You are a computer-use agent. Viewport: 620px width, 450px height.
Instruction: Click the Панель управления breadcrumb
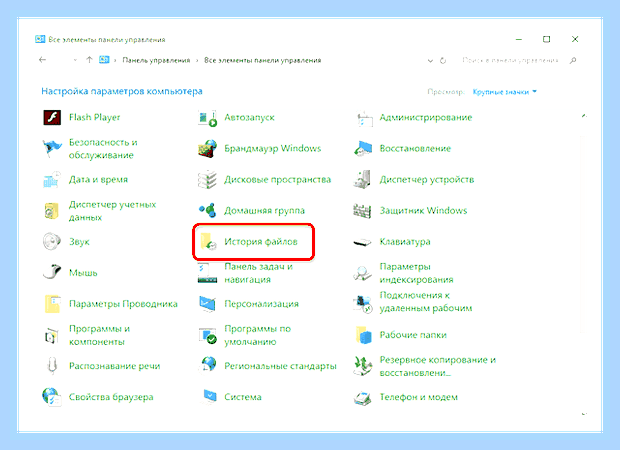coord(156,61)
